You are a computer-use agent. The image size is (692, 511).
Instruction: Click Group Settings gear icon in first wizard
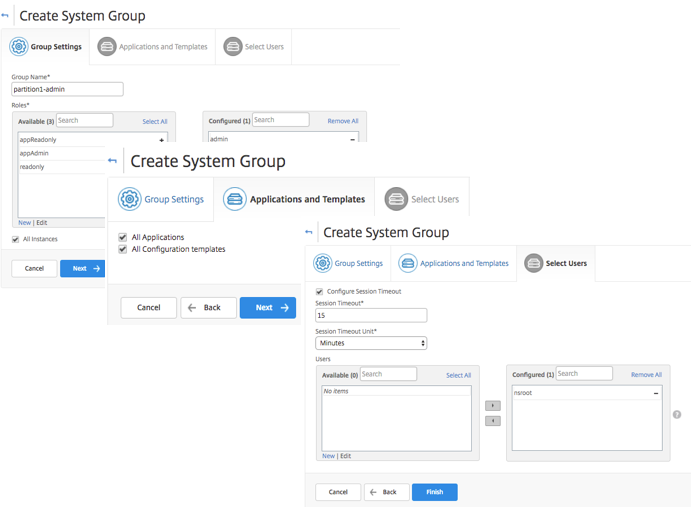(19, 46)
